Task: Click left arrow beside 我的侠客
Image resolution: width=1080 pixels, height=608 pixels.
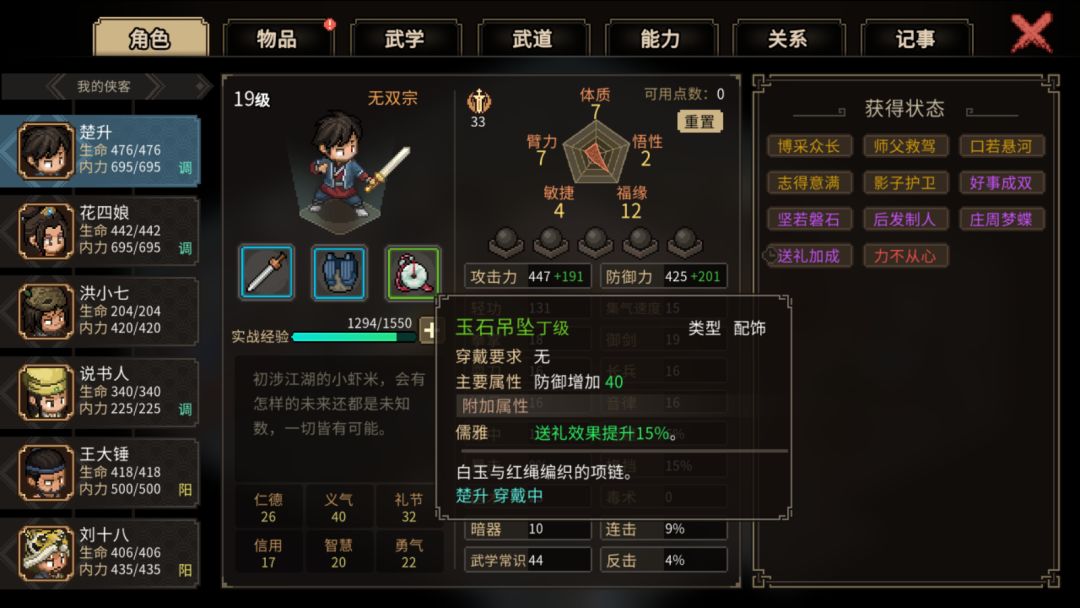Action: click(56, 87)
